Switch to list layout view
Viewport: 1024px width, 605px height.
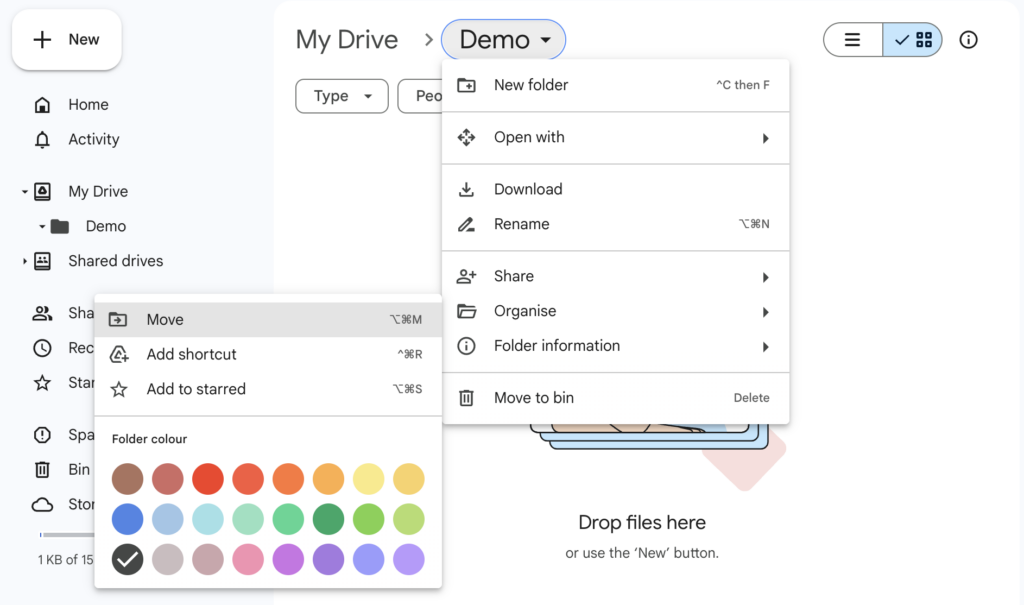852,40
